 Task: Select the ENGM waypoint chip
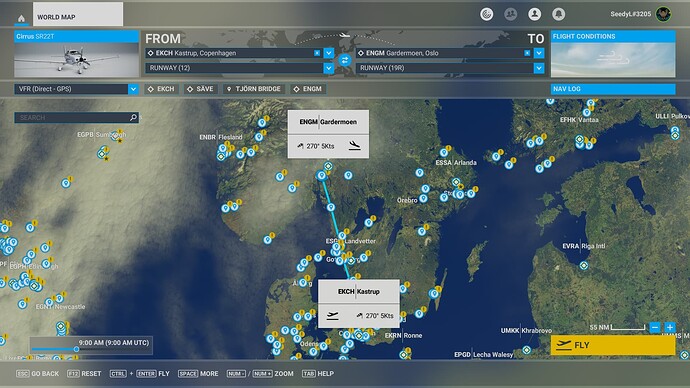point(308,89)
